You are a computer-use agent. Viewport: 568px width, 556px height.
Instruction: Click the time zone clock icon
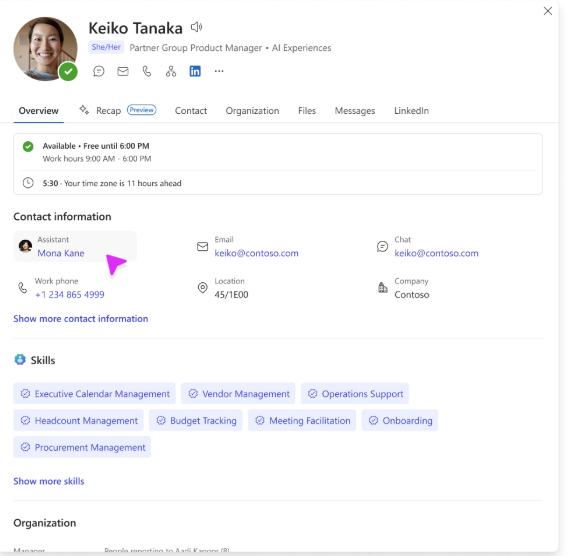click(x=28, y=183)
